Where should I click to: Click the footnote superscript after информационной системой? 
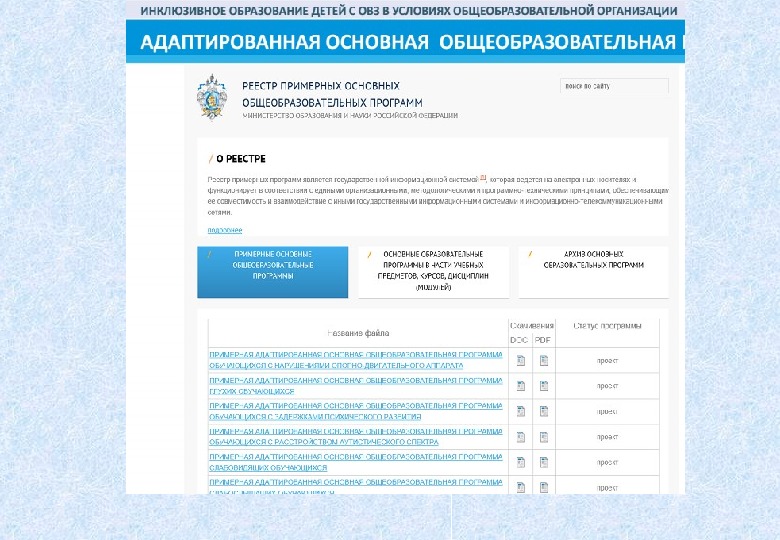(483, 177)
